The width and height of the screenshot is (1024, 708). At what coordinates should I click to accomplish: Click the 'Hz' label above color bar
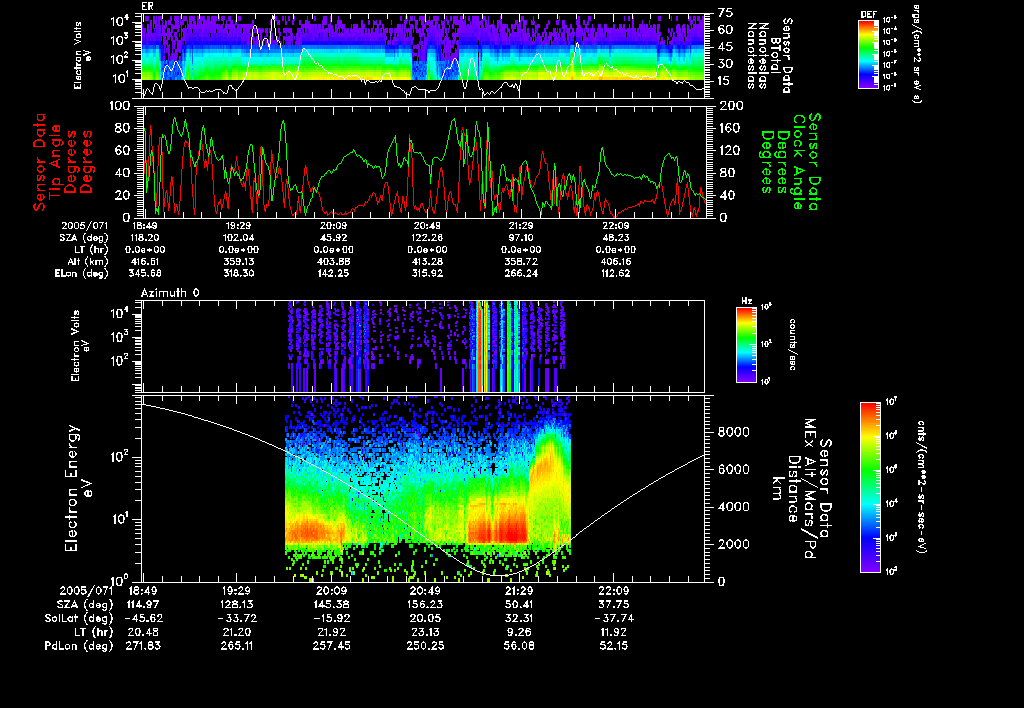point(746,301)
